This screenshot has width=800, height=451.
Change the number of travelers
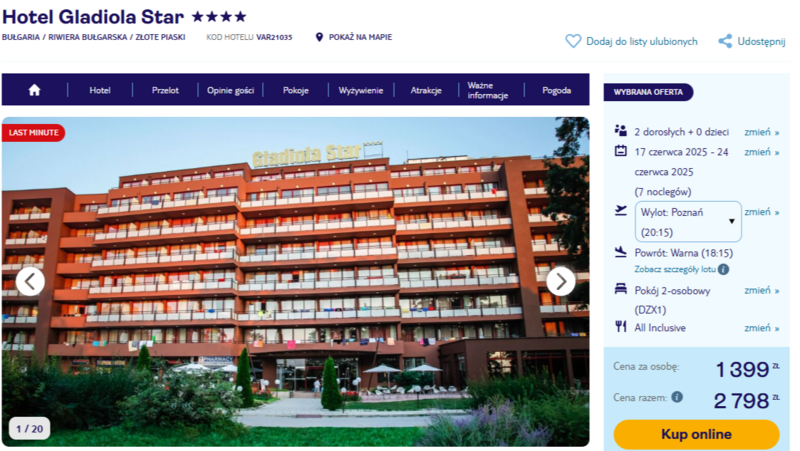pos(761,132)
